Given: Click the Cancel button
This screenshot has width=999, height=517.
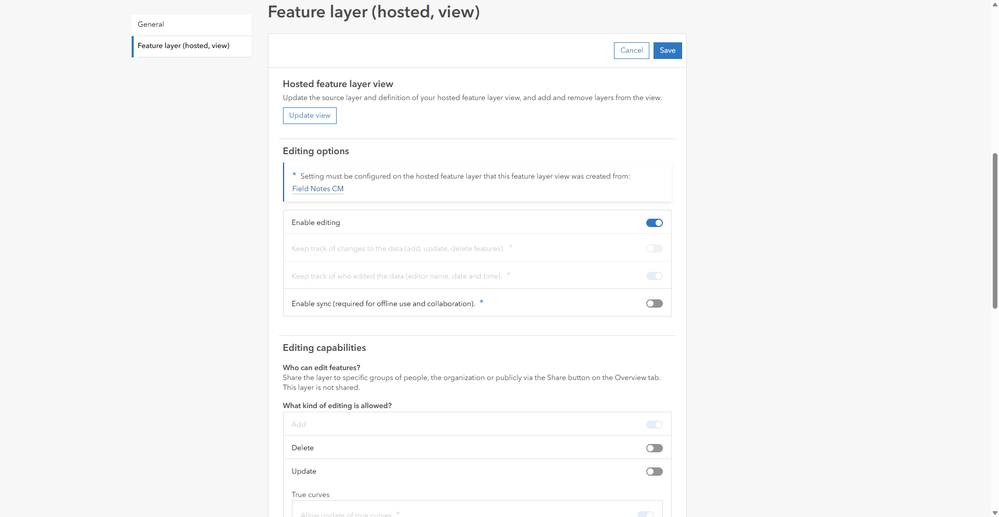Looking at the screenshot, I should [x=631, y=50].
